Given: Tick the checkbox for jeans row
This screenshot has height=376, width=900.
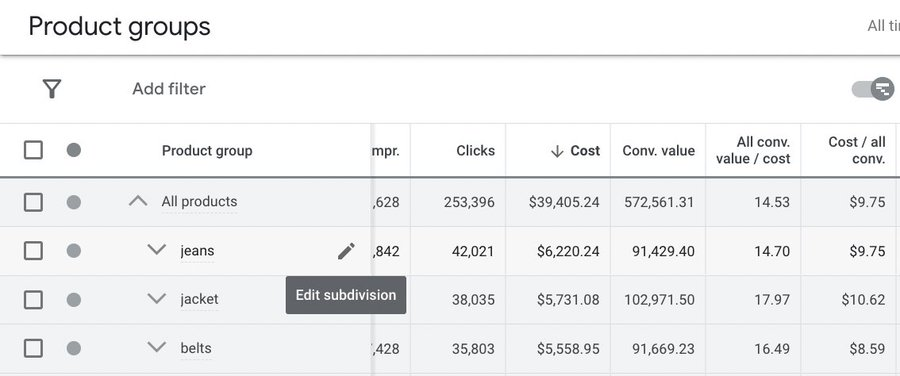Looking at the screenshot, I should point(33,251).
